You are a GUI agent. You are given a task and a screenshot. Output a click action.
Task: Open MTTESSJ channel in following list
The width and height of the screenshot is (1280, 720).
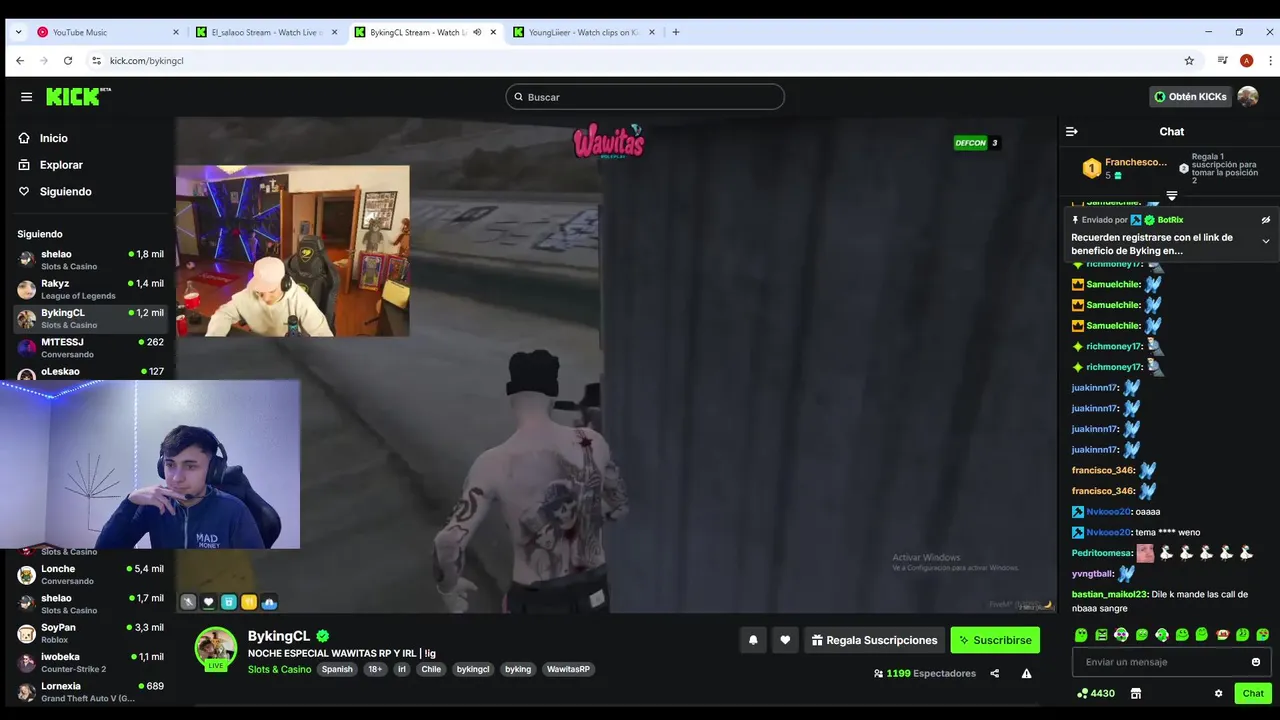pos(90,348)
